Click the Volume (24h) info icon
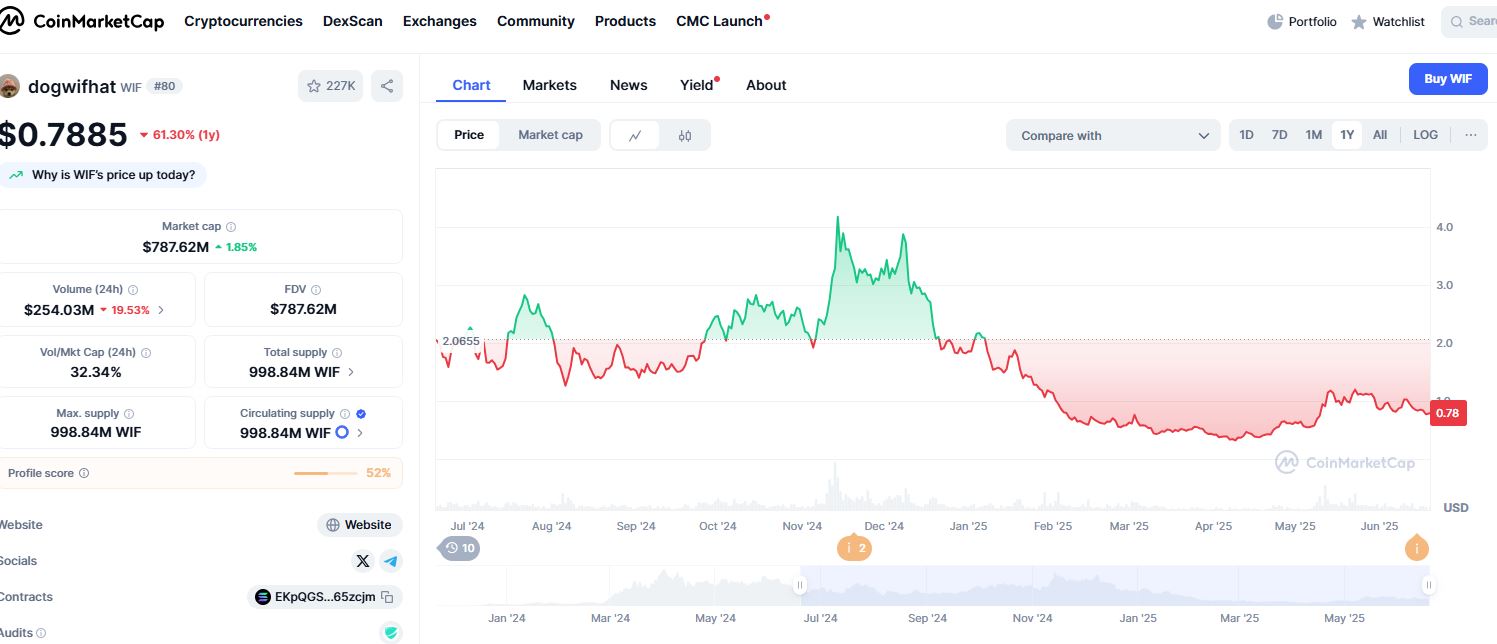This screenshot has height=644, width=1497. pyautogui.click(x=133, y=290)
